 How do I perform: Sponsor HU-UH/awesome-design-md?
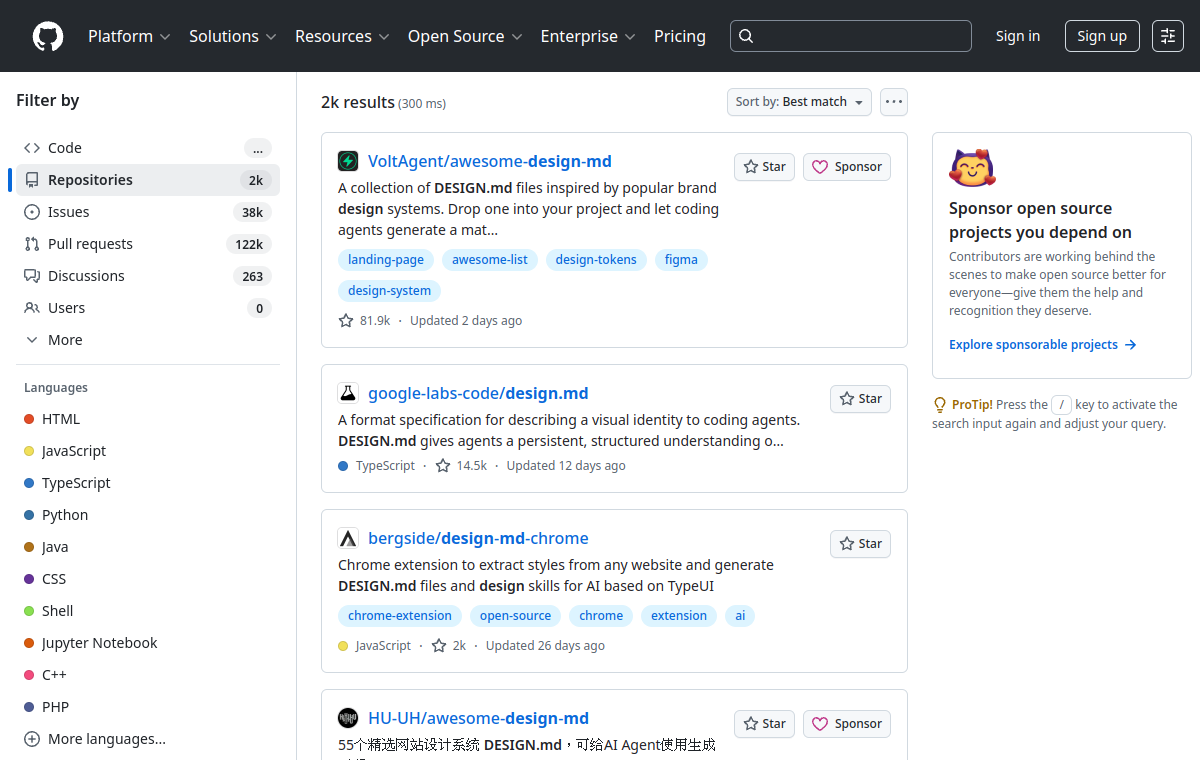coord(847,724)
